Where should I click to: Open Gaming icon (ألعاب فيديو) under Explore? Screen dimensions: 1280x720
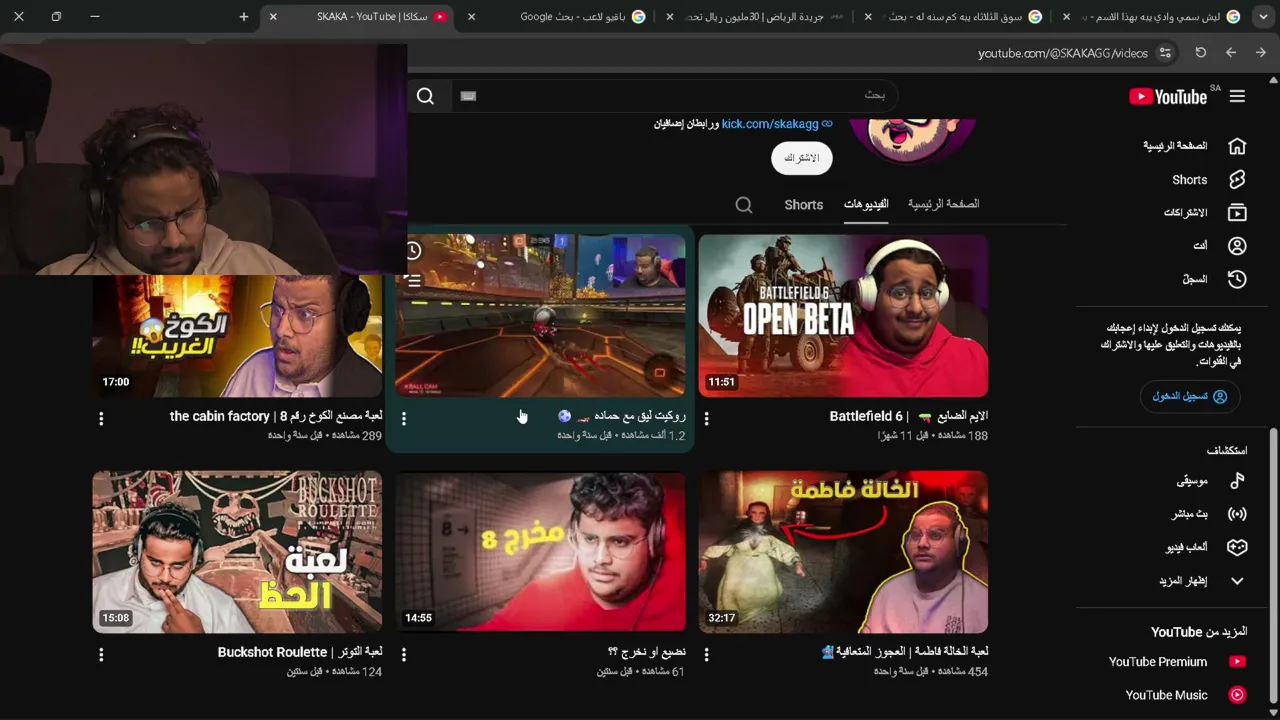[1237, 547]
